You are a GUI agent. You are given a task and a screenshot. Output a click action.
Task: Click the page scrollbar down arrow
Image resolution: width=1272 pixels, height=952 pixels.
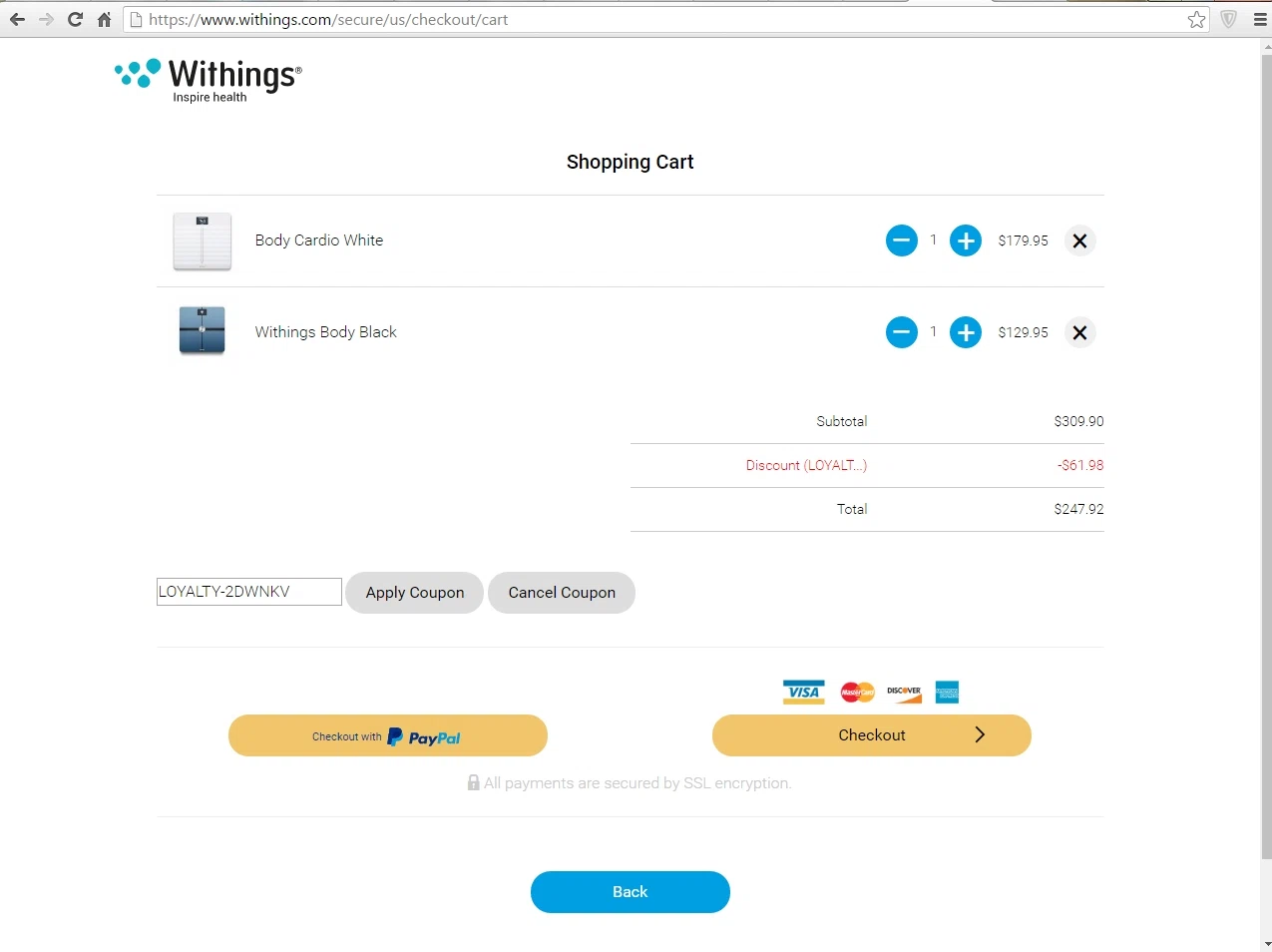point(1267,943)
